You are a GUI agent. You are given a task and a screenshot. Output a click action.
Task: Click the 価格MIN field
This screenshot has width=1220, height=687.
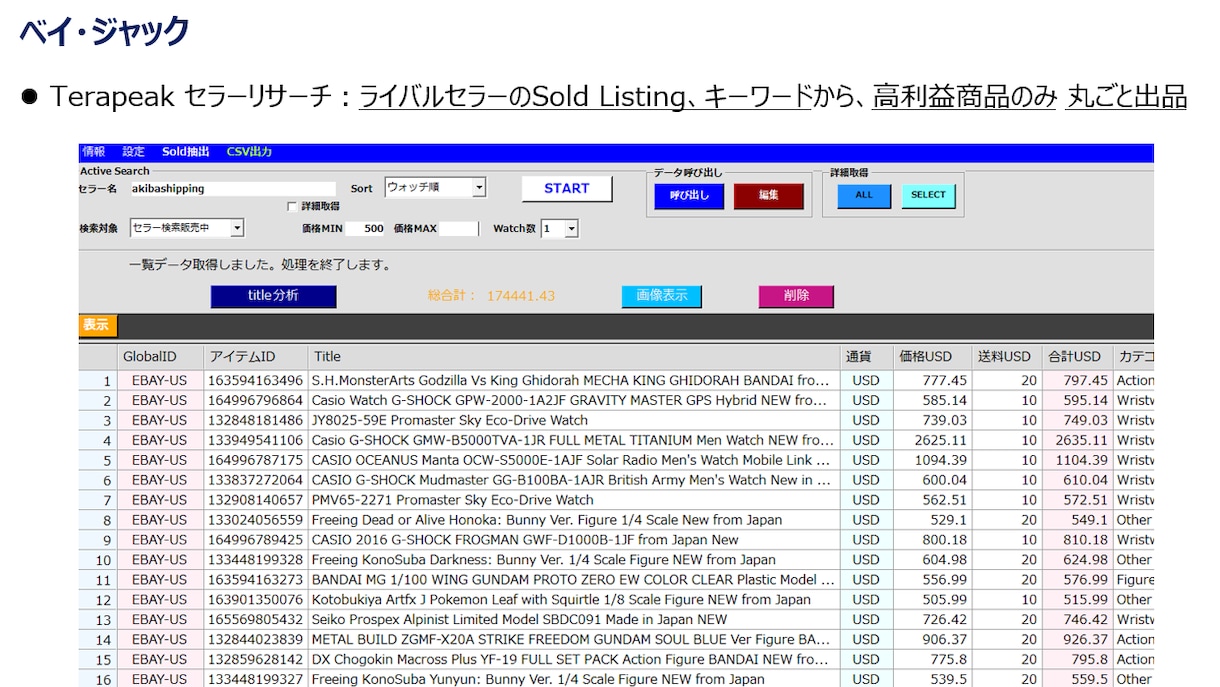pyautogui.click(x=366, y=228)
